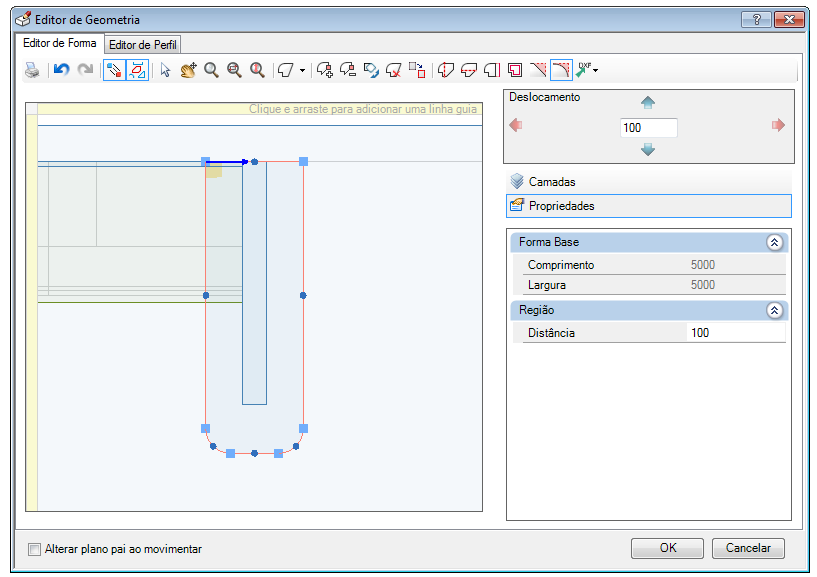817x577 pixels.
Task: Click the help question mark button
Action: tap(757, 20)
